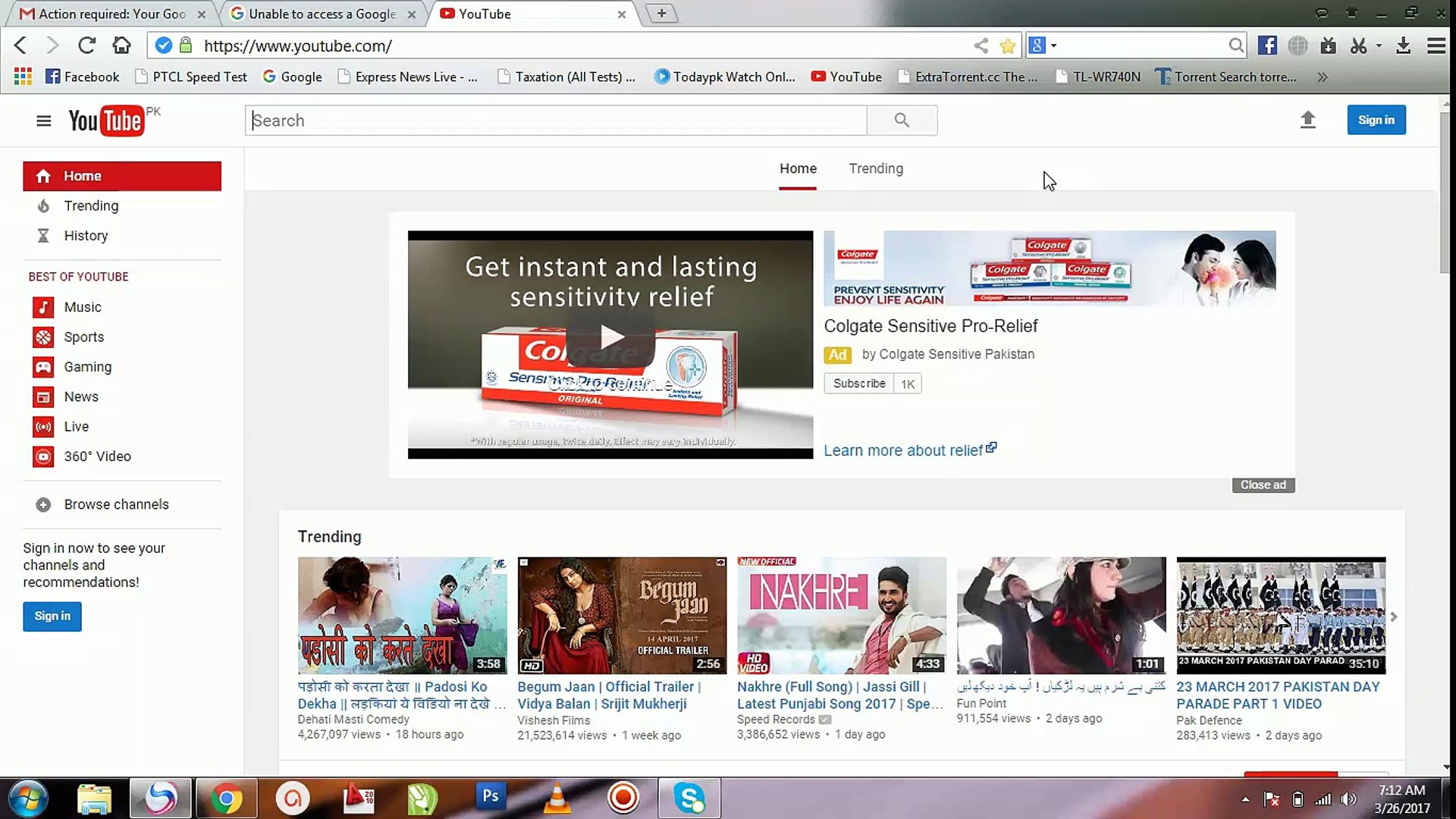This screenshot has width=1456, height=819.
Task: Switch to the Trending tab
Action: 875,168
